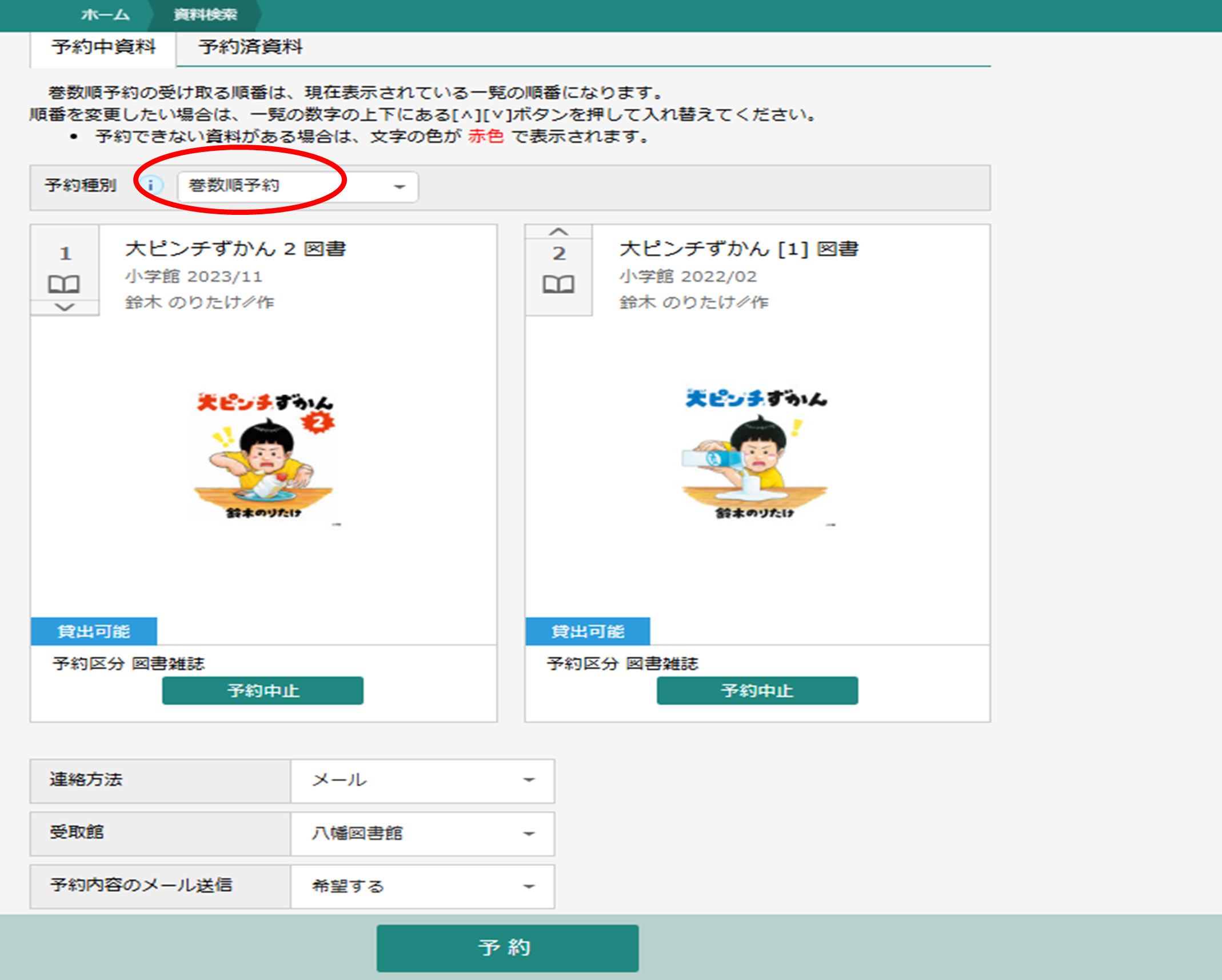Open the 巻数順予約 reservation type dropdown
The width and height of the screenshot is (1222, 980).
[298, 186]
